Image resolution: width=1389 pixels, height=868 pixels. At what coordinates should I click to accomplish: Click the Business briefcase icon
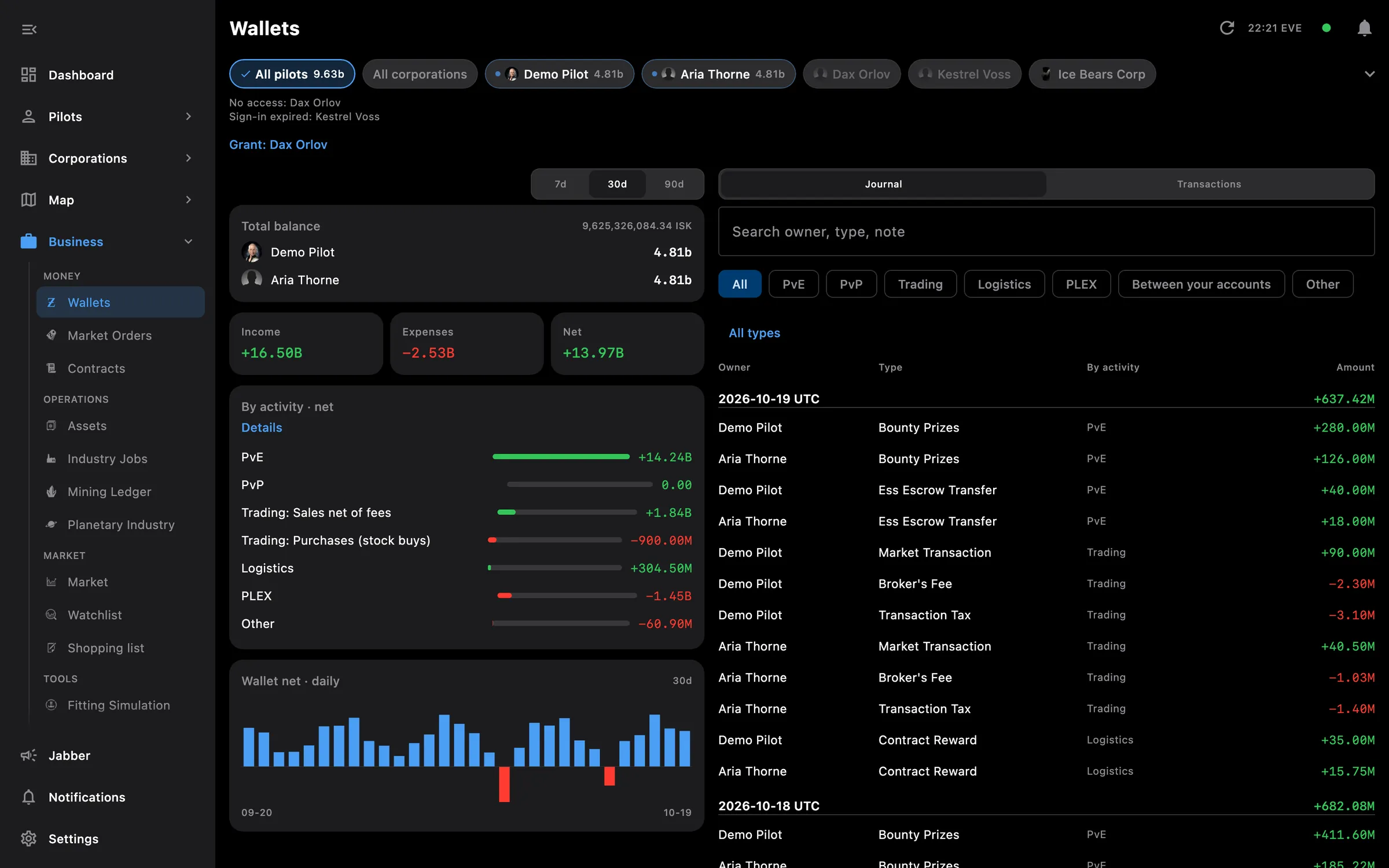(28, 241)
